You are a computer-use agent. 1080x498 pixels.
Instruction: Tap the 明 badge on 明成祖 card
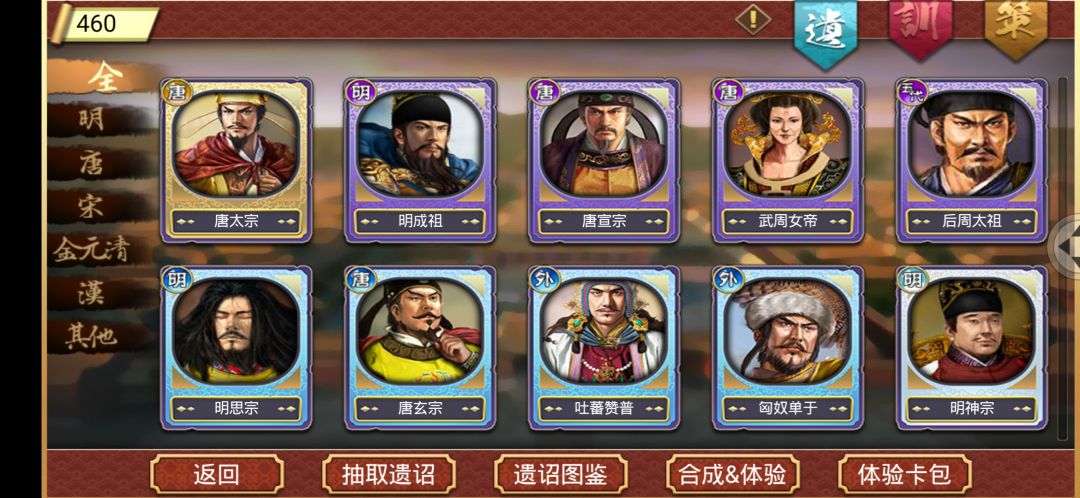tap(361, 92)
